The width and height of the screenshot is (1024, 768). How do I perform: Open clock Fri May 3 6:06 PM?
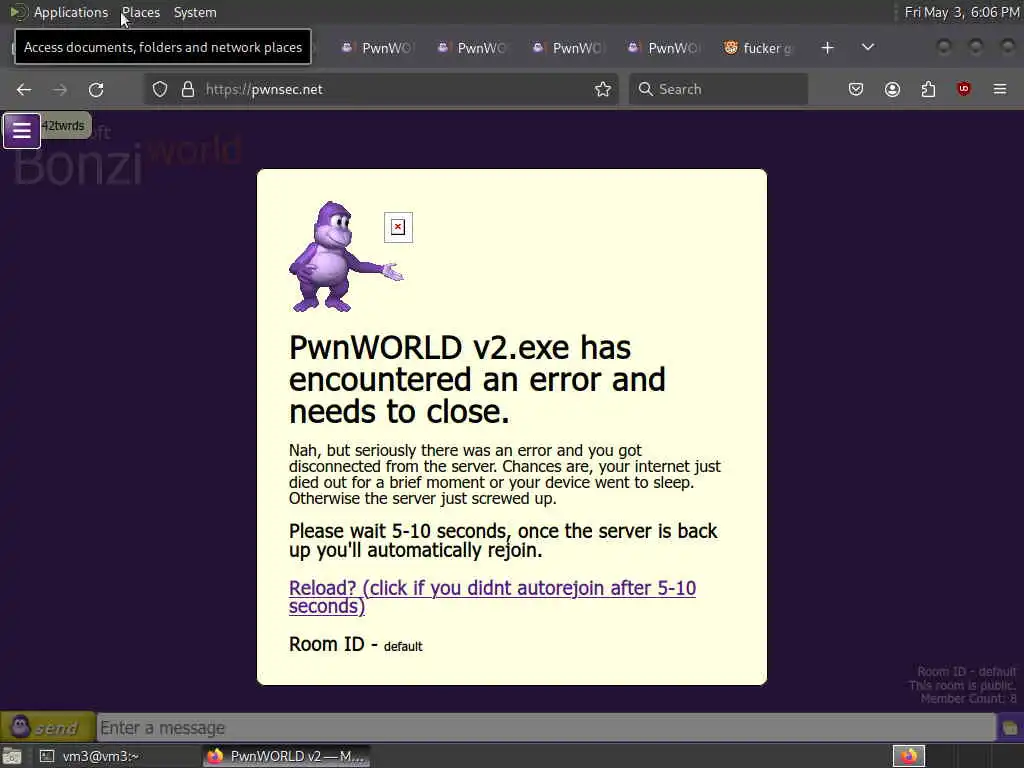(961, 12)
